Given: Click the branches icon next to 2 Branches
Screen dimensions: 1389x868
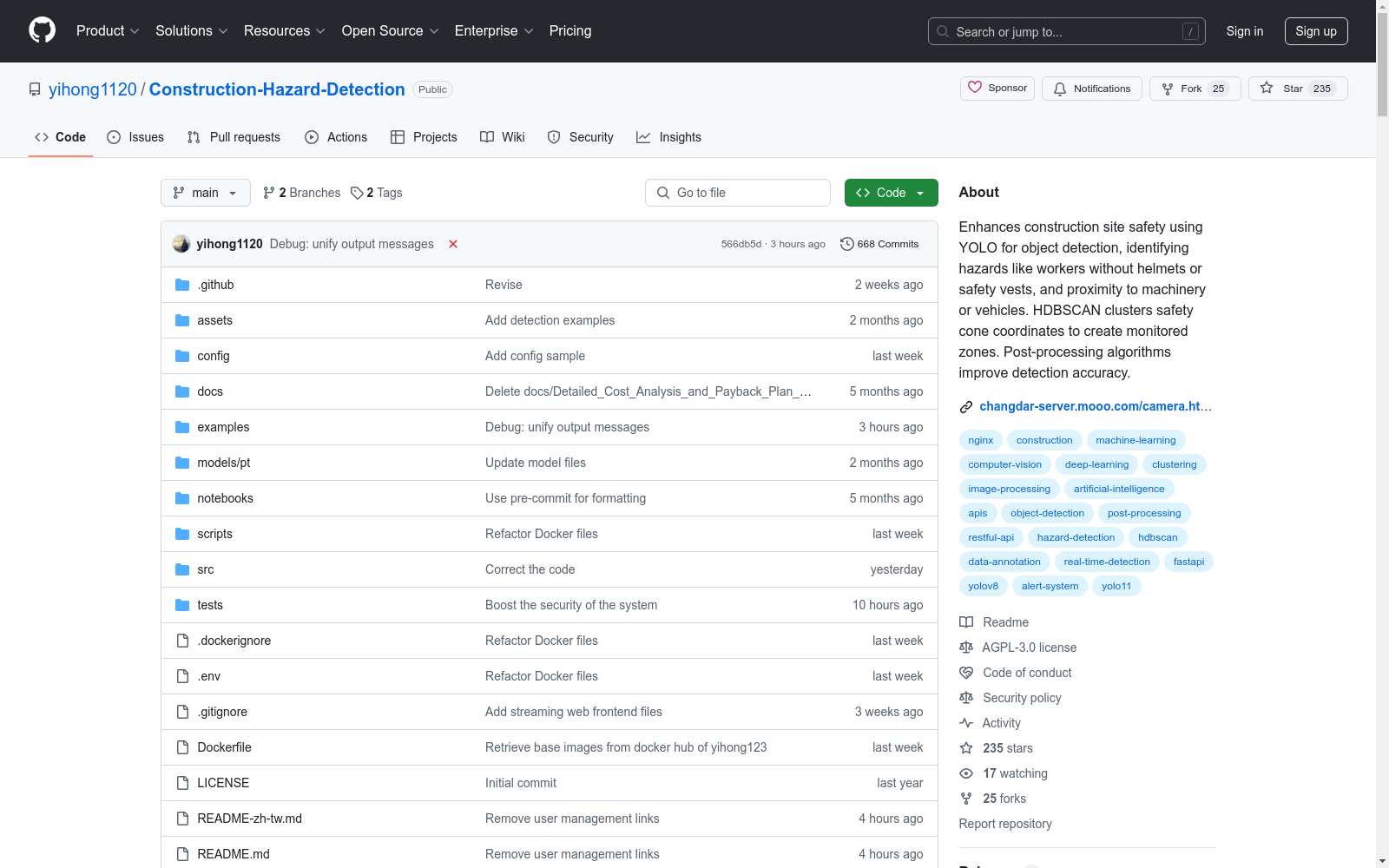Looking at the screenshot, I should point(269,193).
